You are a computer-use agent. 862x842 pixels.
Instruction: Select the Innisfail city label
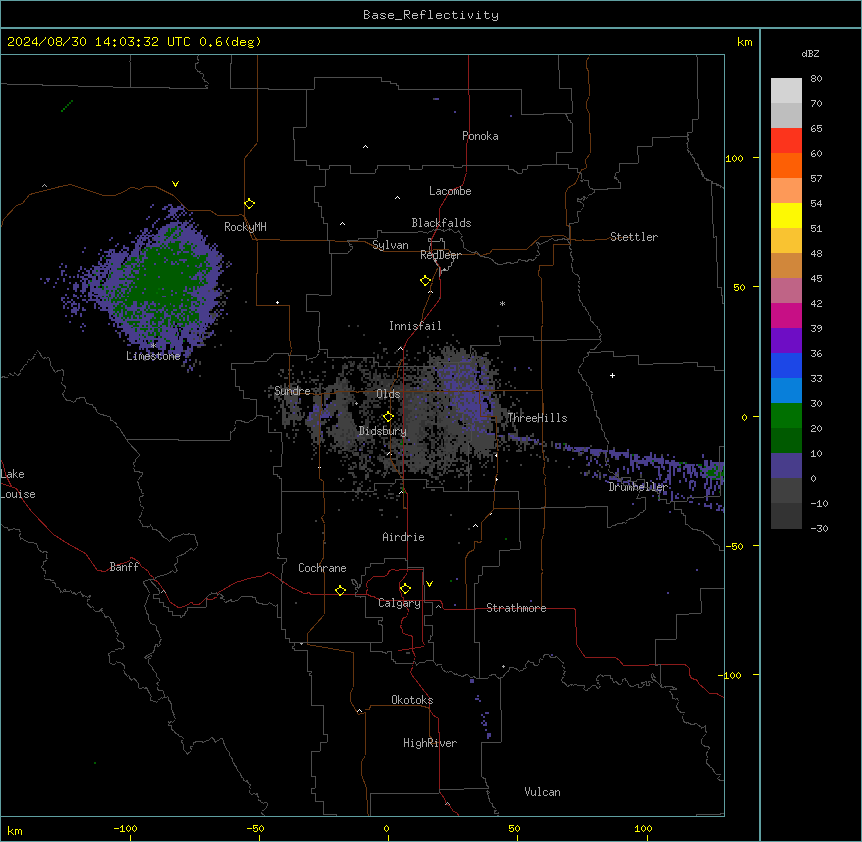[415, 326]
